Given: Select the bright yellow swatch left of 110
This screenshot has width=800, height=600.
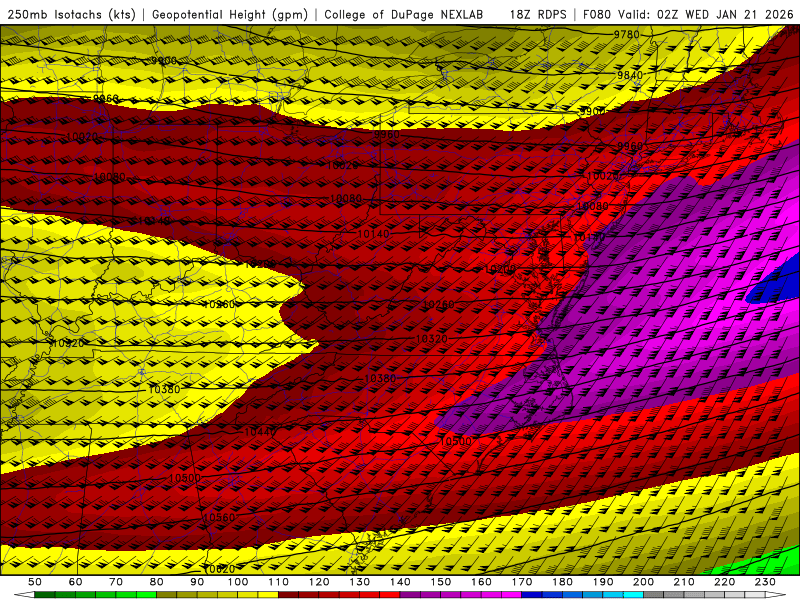Looking at the screenshot, I should (268, 595).
